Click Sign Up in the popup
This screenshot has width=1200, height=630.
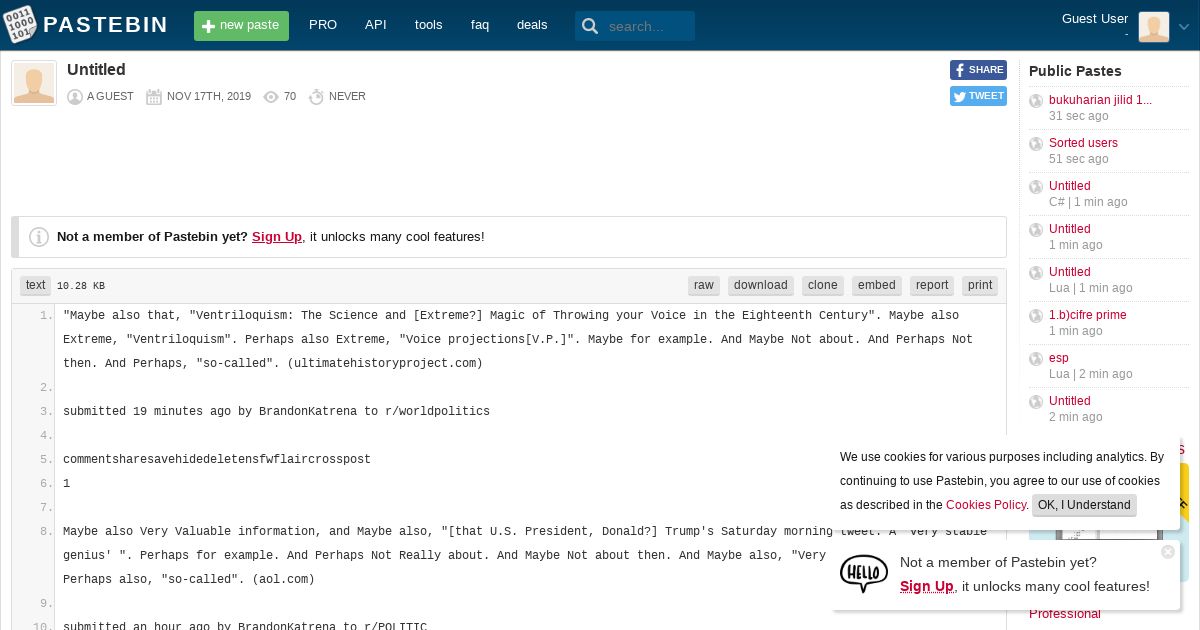[927, 586]
